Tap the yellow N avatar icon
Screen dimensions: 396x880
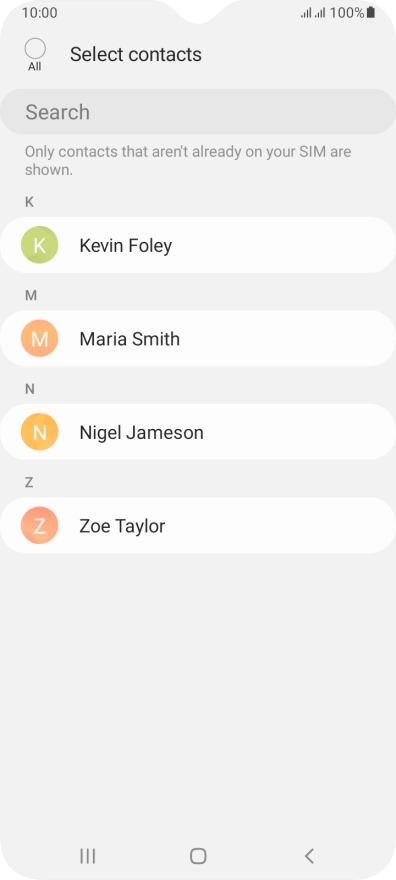click(x=39, y=432)
